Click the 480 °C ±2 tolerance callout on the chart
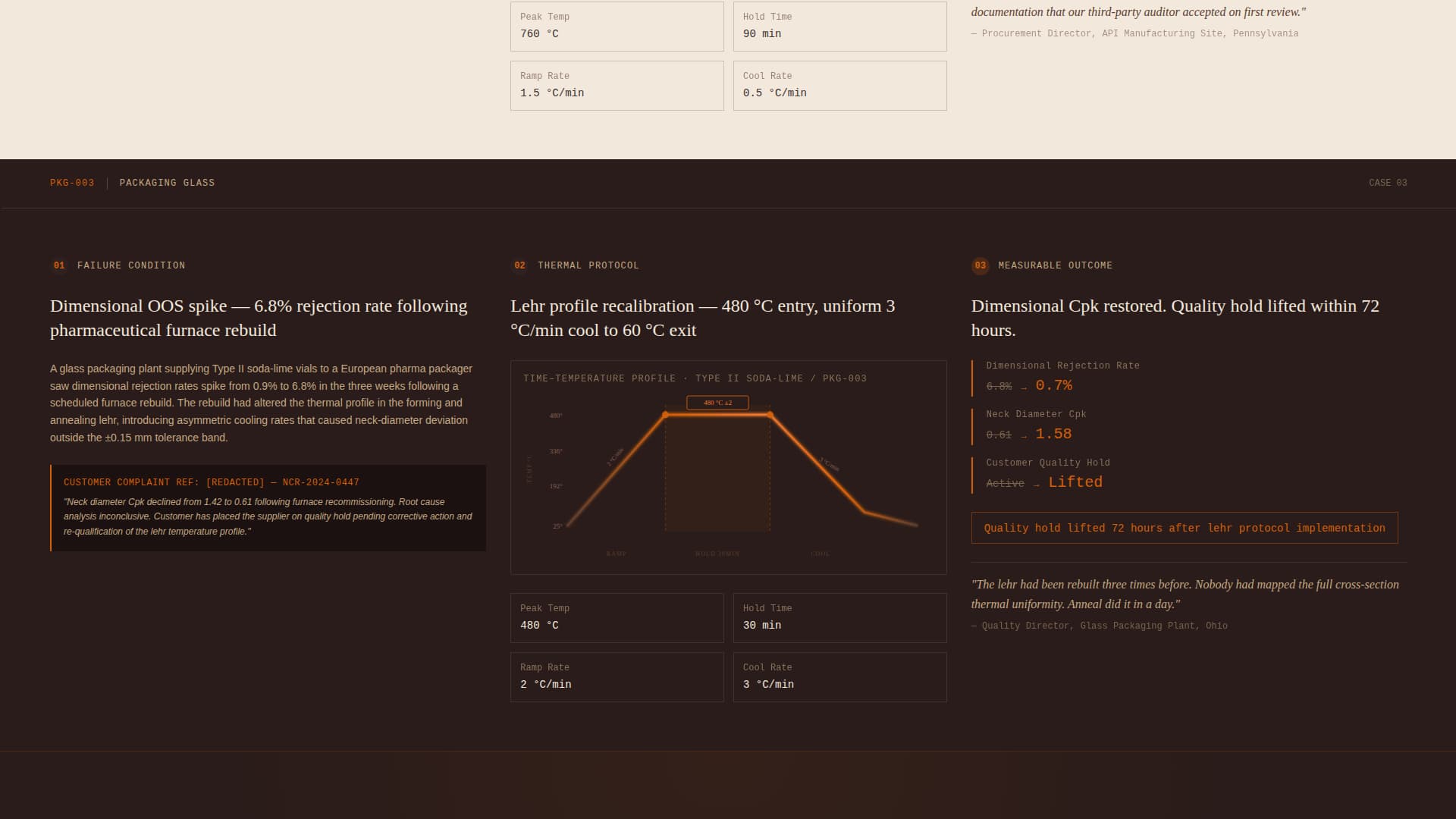Screen dimensions: 1456x819 click(x=716, y=403)
